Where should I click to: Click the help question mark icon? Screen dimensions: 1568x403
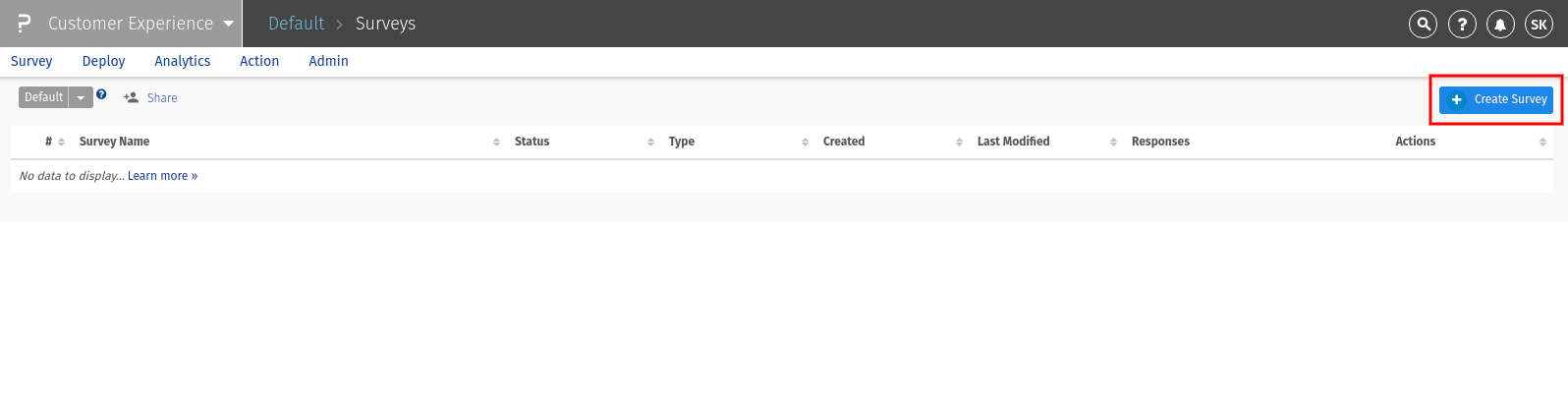(x=1462, y=25)
